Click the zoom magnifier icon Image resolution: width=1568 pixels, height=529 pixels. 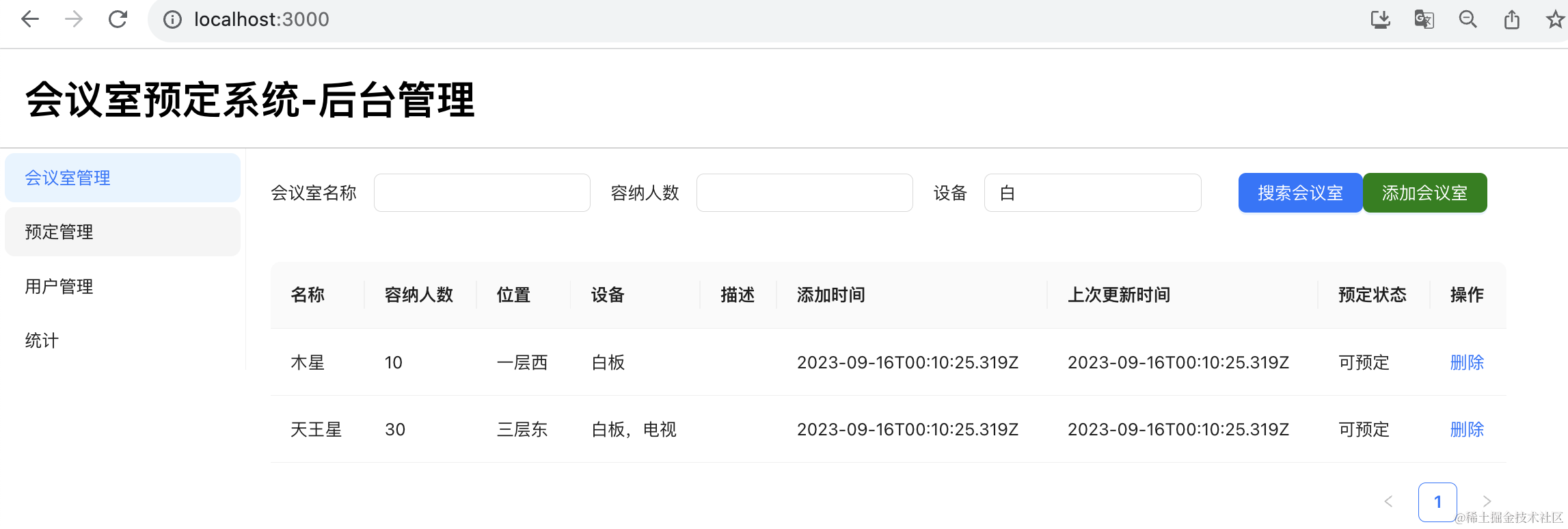1468,19
